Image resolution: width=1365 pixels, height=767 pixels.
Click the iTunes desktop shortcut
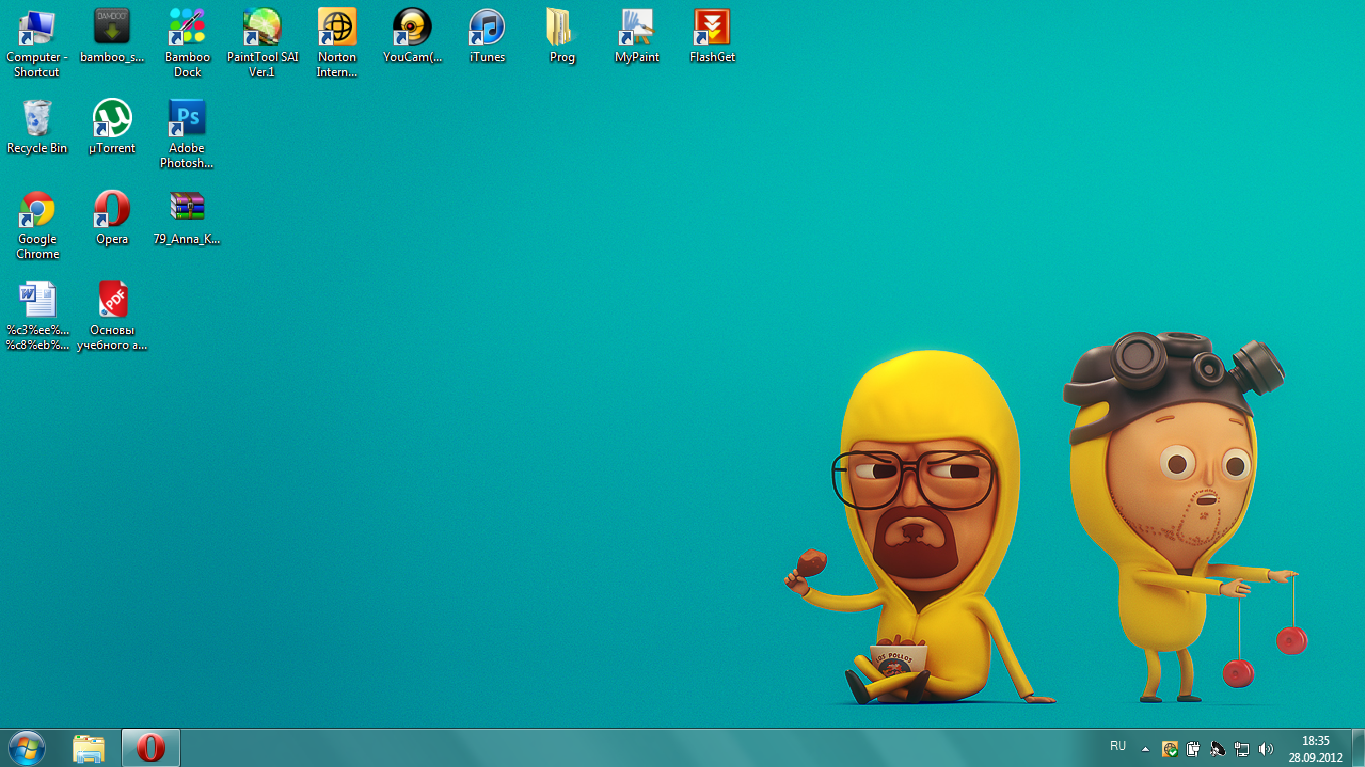pyautogui.click(x=487, y=36)
